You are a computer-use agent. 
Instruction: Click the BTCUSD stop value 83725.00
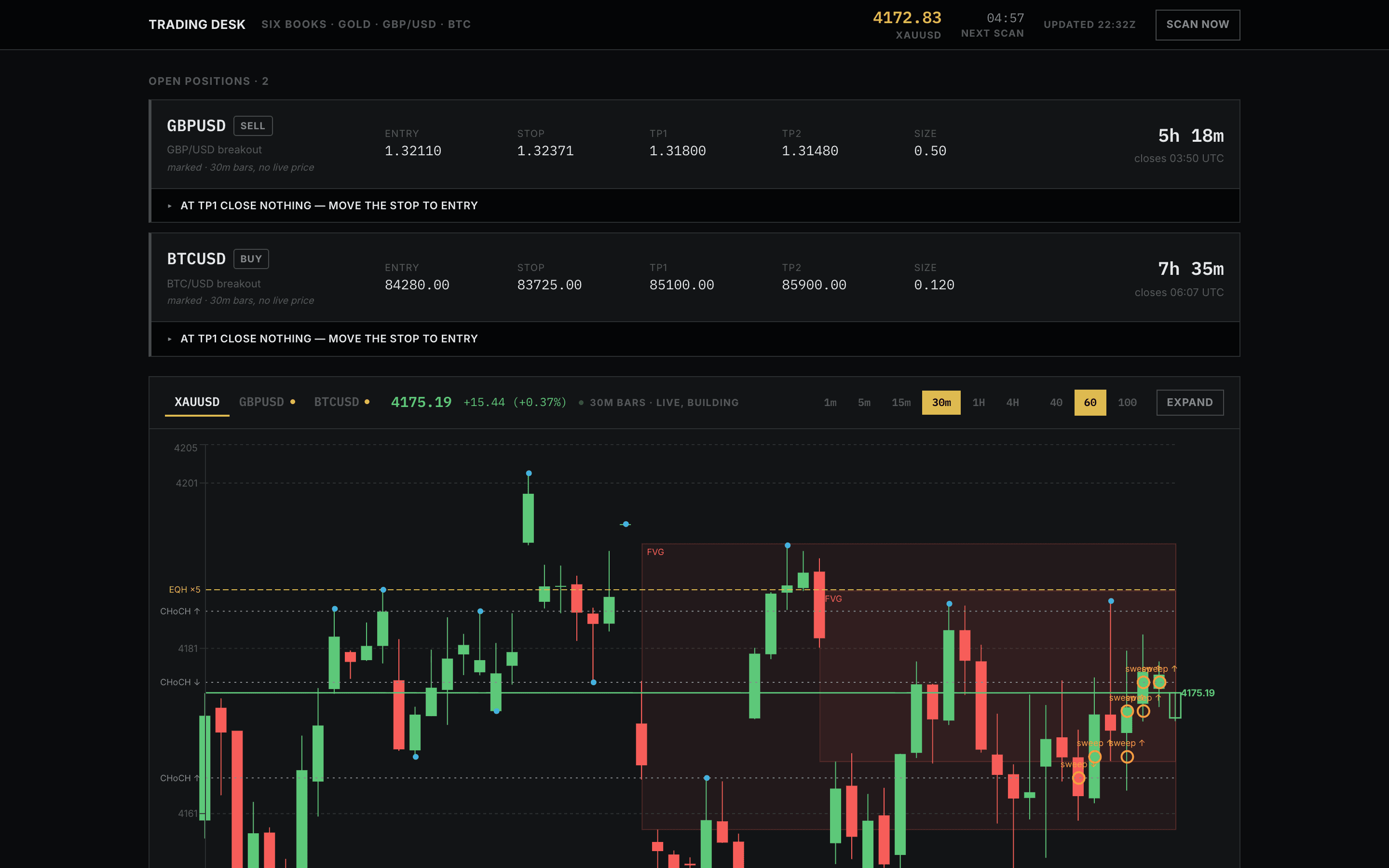pyautogui.click(x=549, y=285)
